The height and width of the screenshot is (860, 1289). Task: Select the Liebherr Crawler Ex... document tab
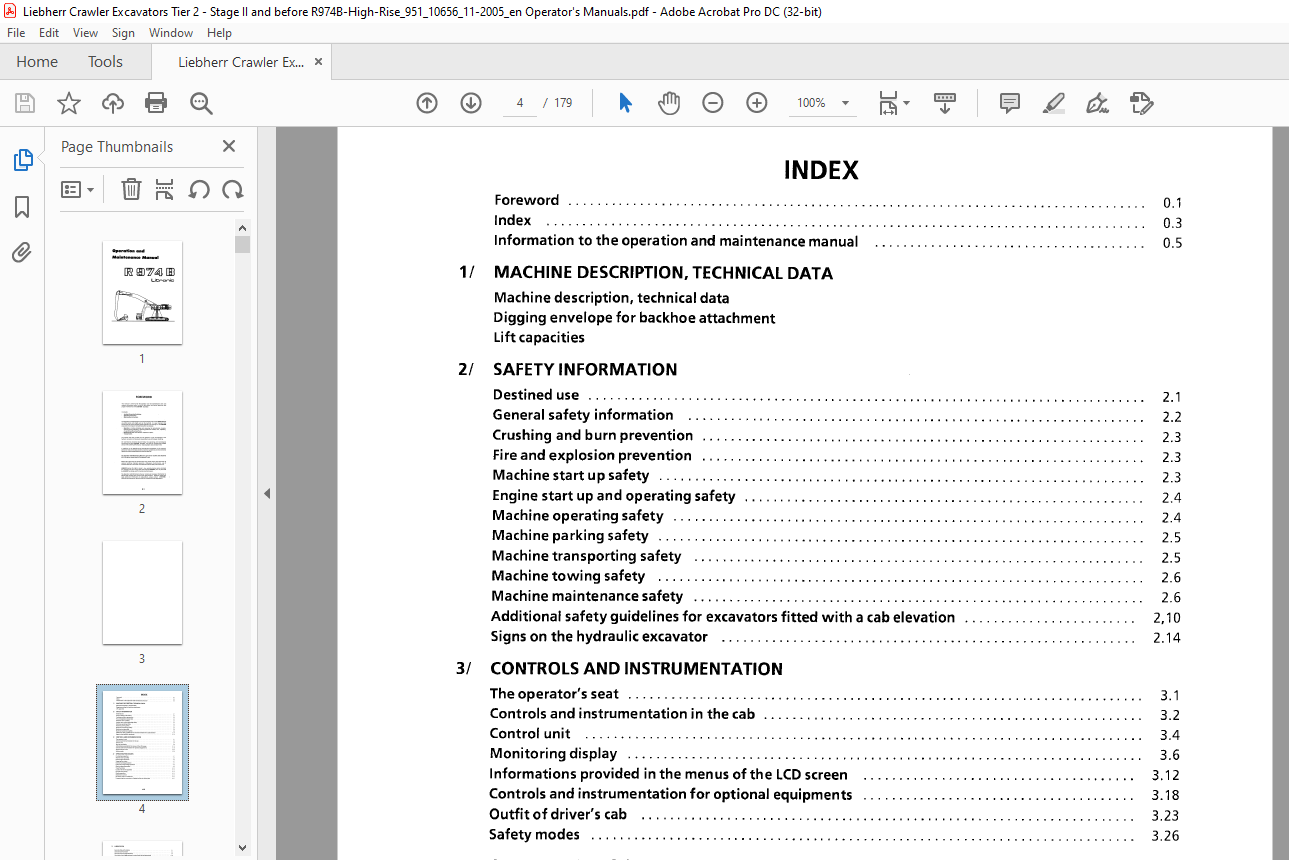point(241,62)
